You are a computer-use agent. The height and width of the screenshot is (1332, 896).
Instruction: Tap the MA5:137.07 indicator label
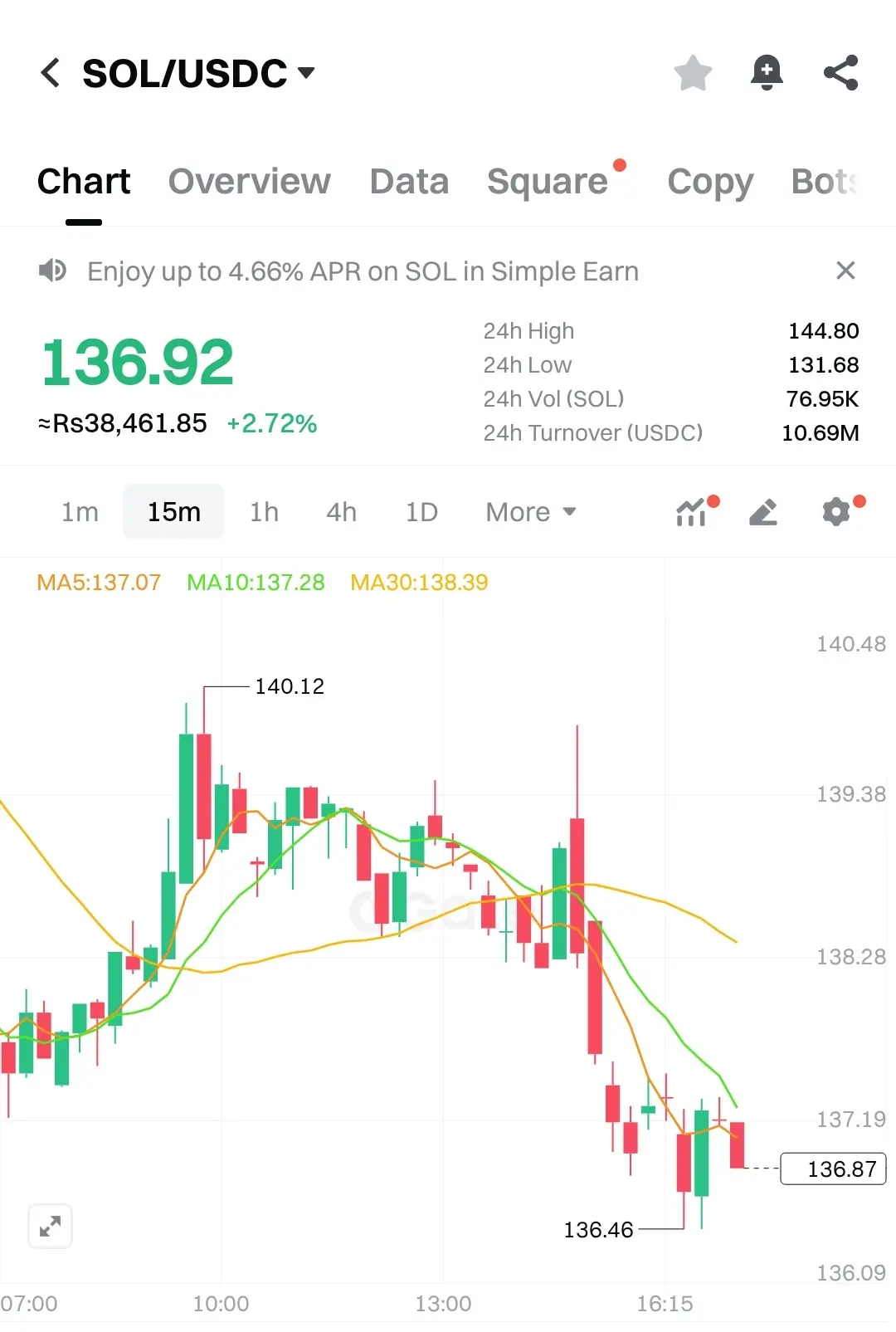tap(99, 583)
